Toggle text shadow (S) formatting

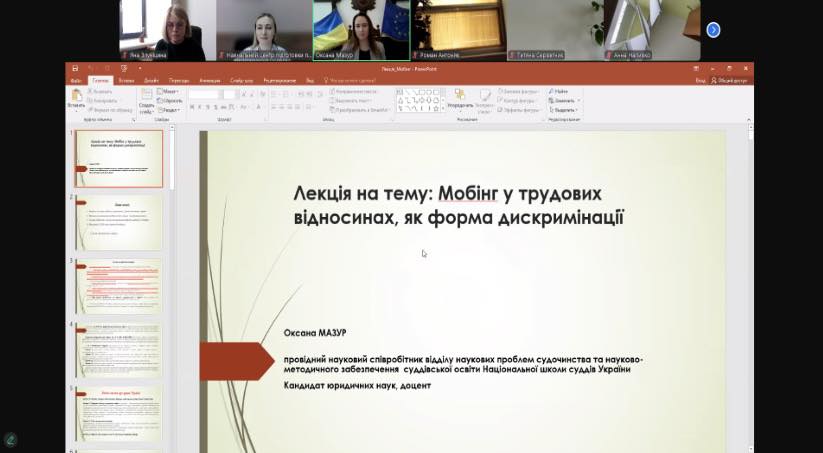(x=216, y=107)
